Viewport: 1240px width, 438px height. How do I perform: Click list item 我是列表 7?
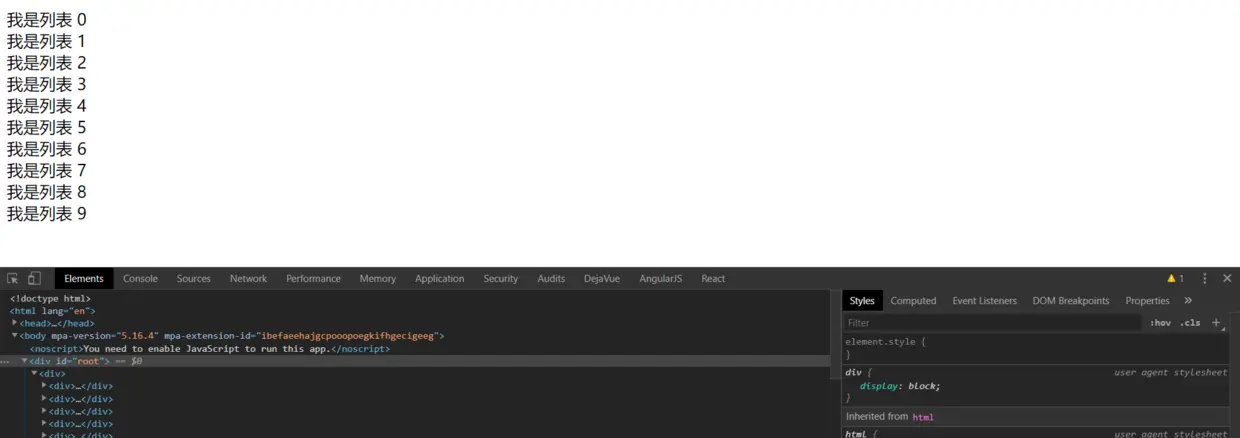click(x=47, y=170)
